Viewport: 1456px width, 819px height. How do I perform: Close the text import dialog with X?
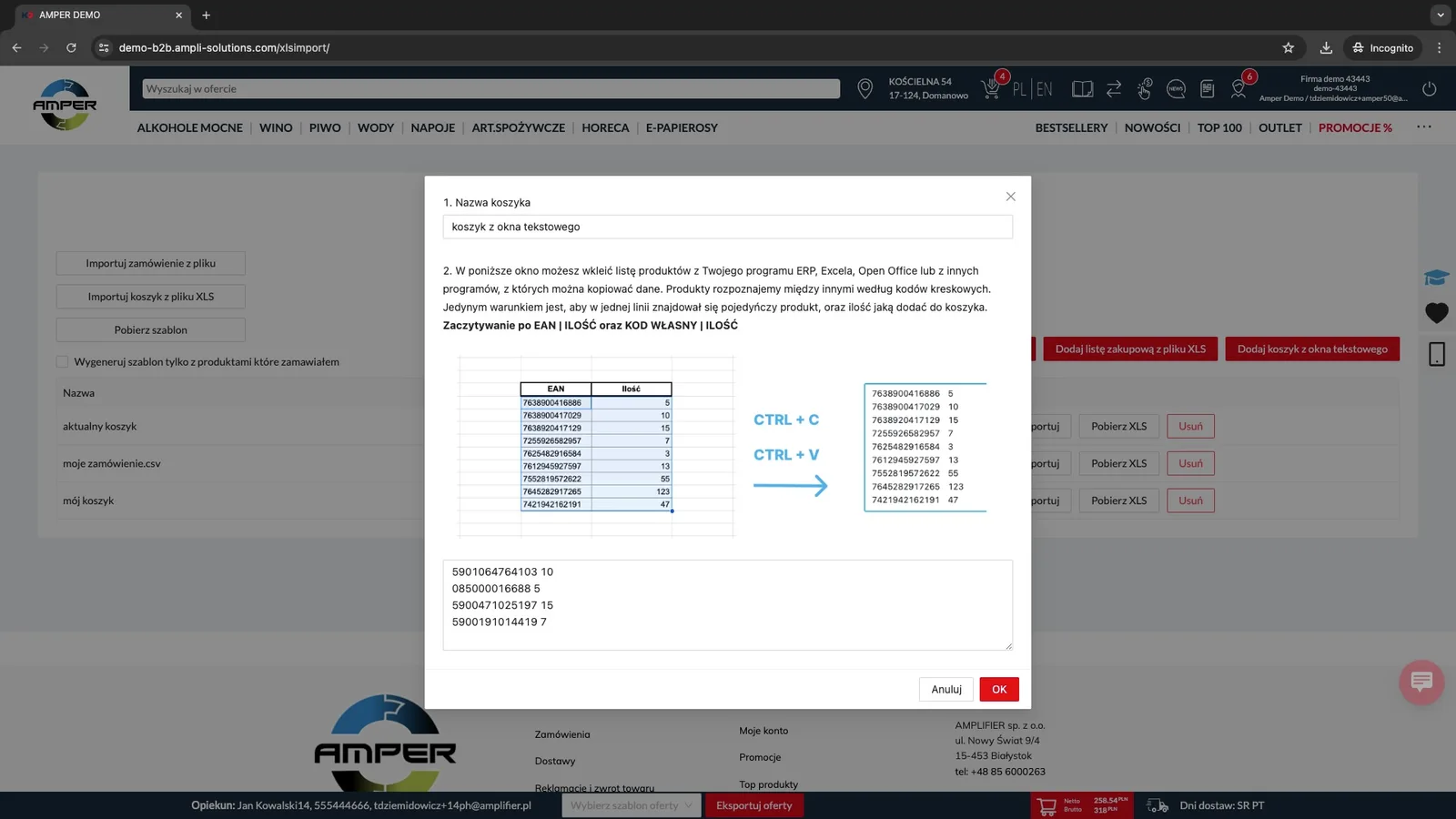(x=1010, y=197)
